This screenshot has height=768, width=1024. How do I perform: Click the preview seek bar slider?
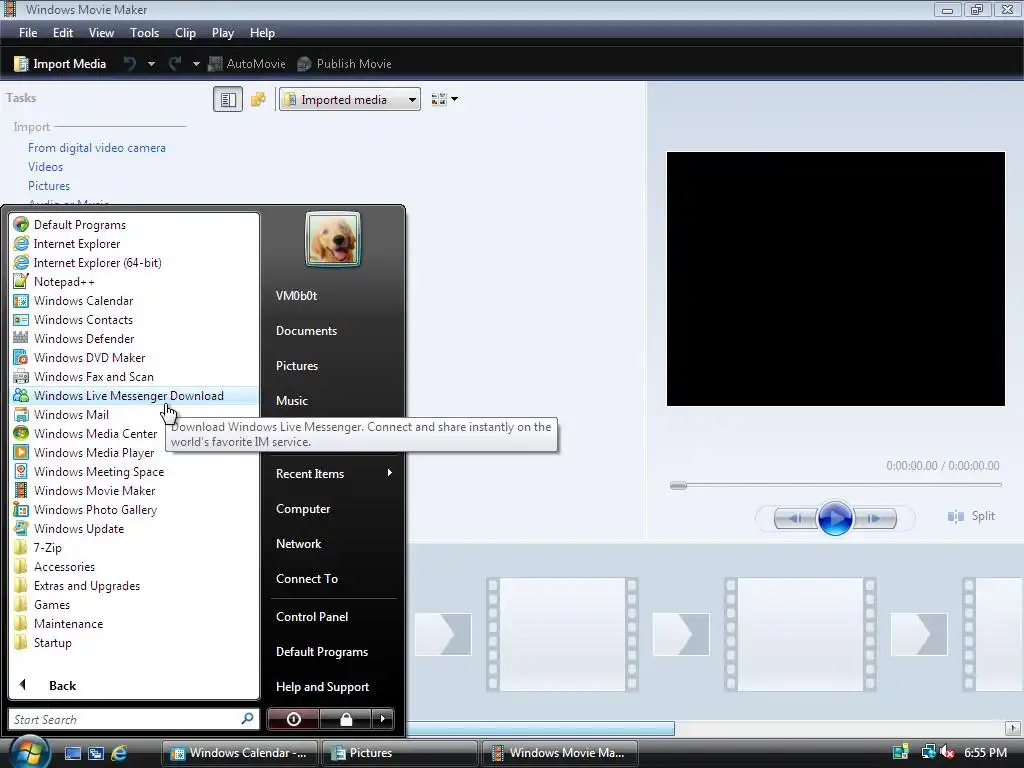click(679, 485)
